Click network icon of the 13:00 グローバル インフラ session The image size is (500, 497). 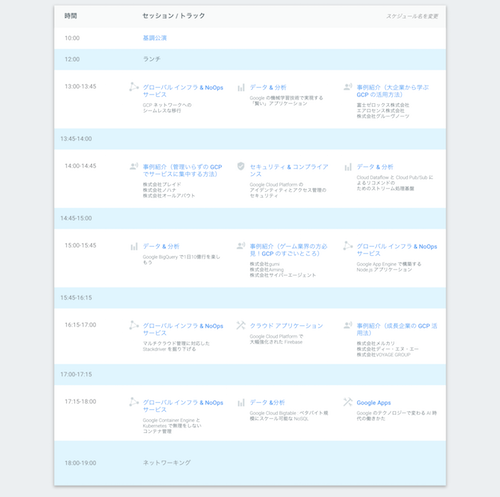tap(134, 87)
